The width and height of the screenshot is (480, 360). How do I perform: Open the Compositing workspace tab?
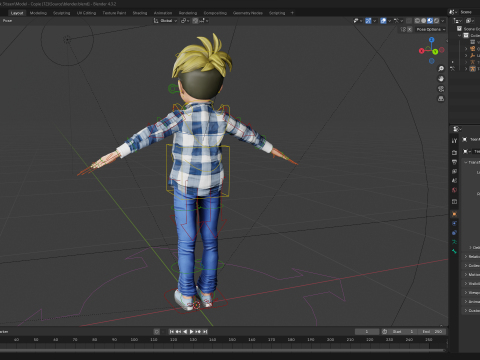pos(215,13)
